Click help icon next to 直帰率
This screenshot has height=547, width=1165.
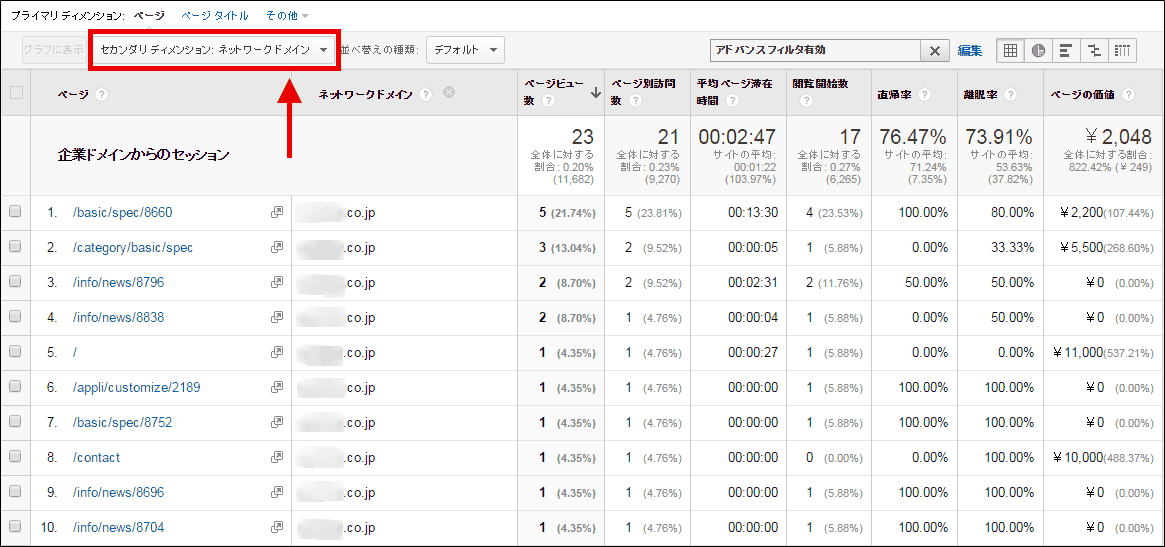pyautogui.click(x=924, y=94)
